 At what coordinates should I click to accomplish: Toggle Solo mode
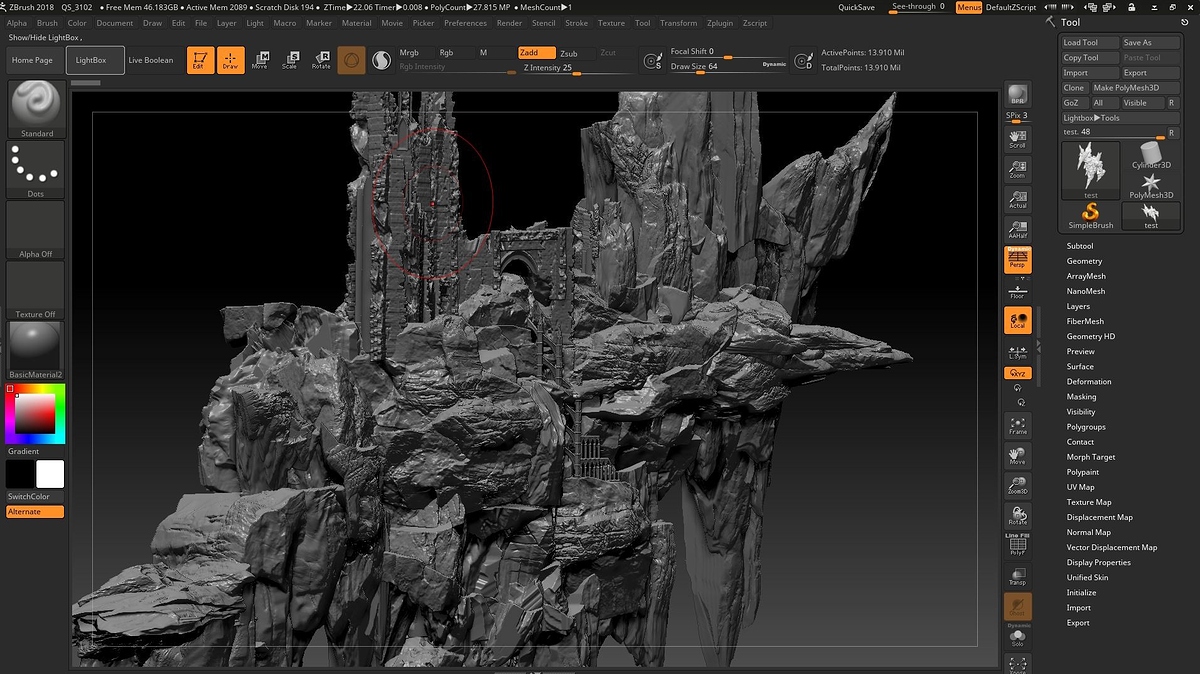pyautogui.click(x=1018, y=637)
